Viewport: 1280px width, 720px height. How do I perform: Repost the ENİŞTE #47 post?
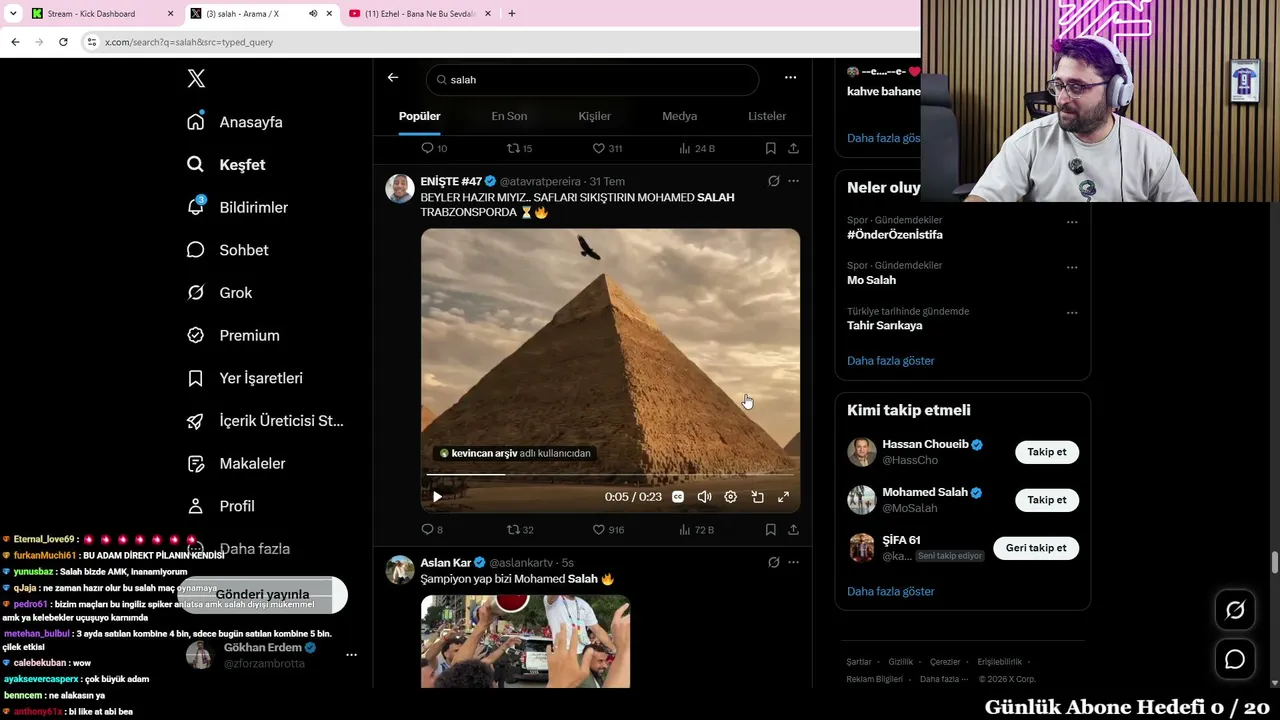pos(520,530)
